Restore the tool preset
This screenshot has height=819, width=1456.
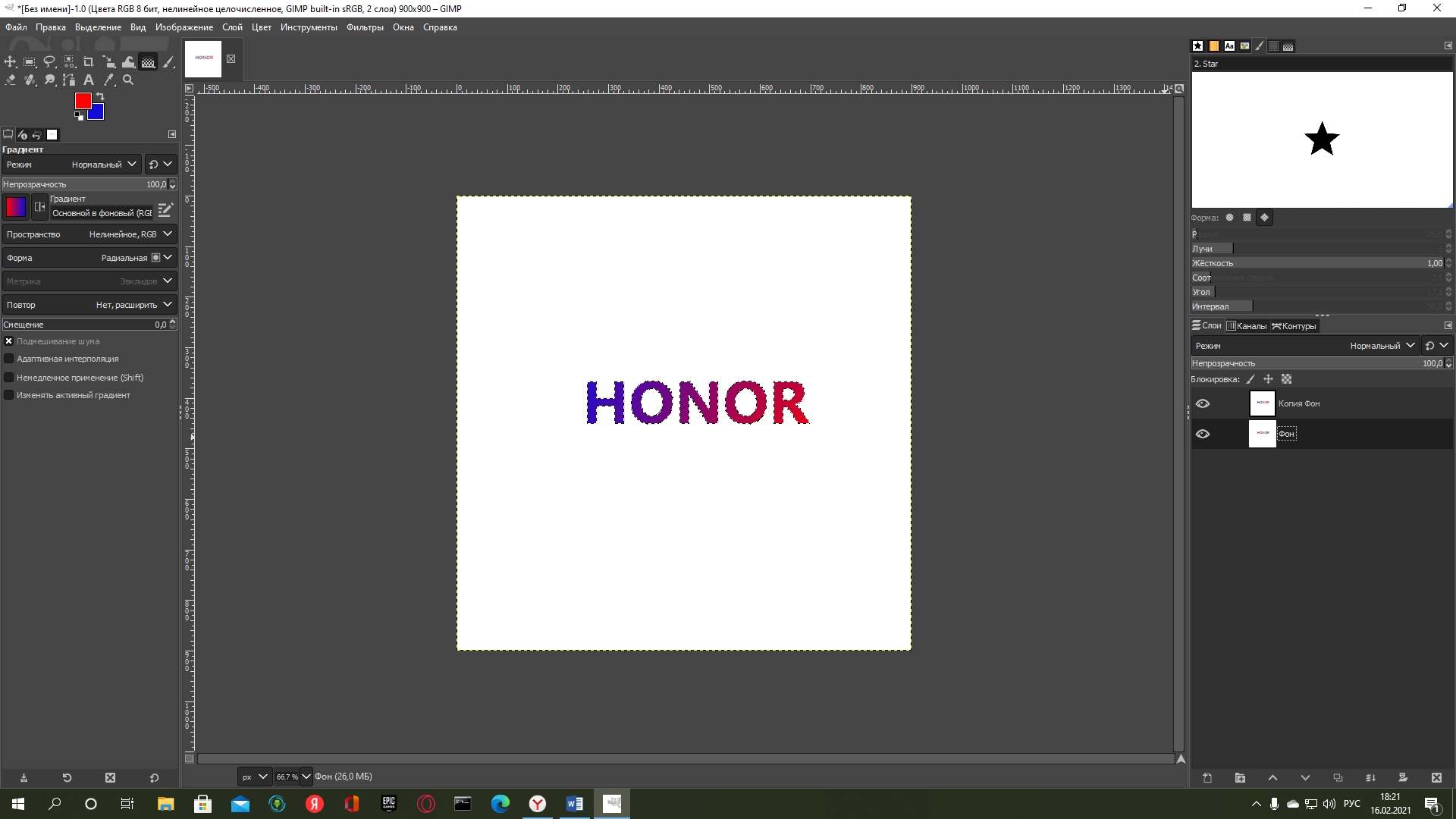67,778
